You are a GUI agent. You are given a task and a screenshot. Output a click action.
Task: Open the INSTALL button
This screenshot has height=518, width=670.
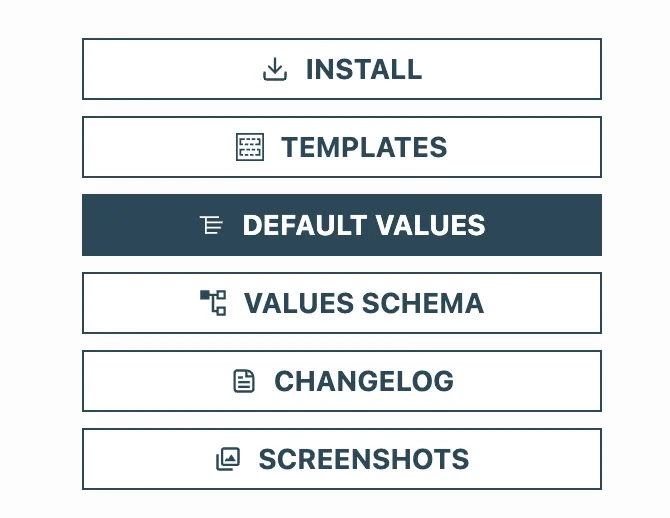click(x=342, y=69)
